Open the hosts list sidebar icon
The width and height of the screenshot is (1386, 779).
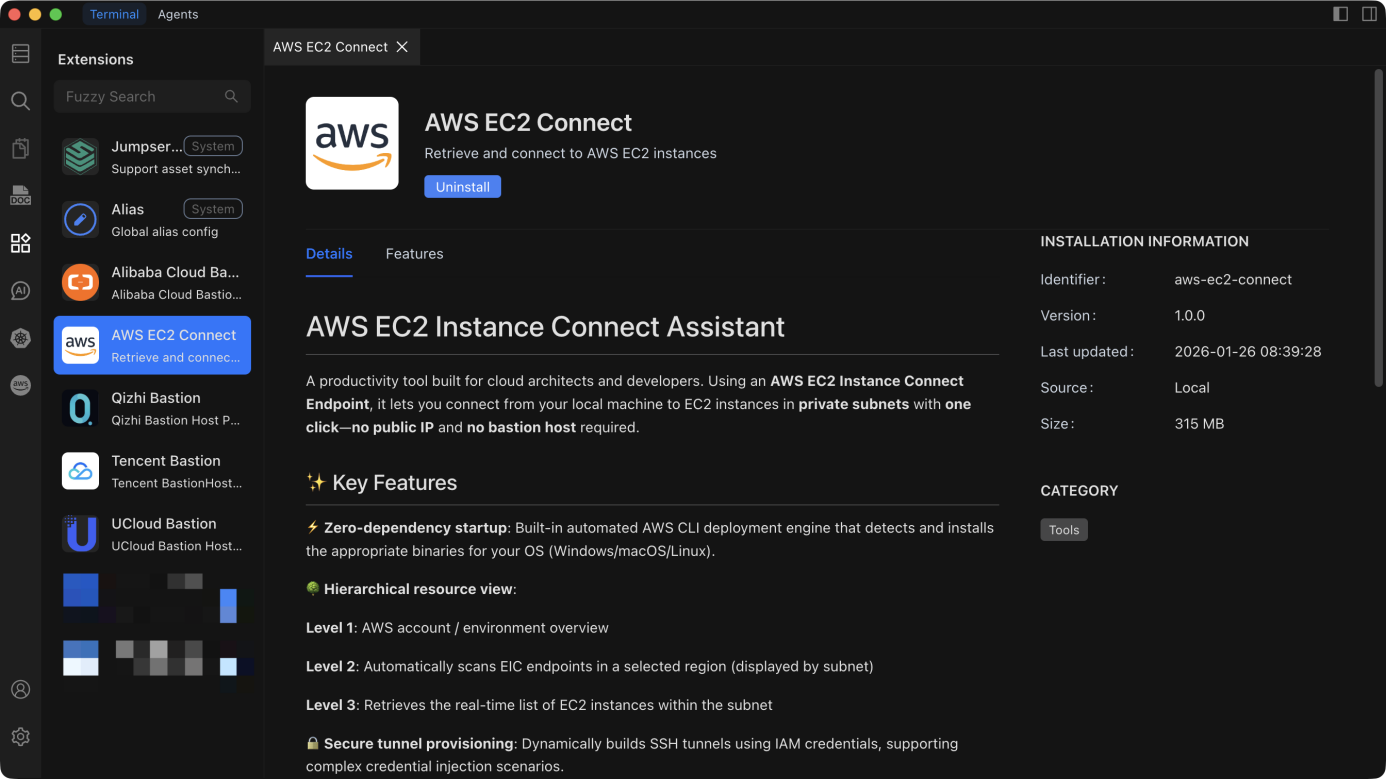point(20,54)
